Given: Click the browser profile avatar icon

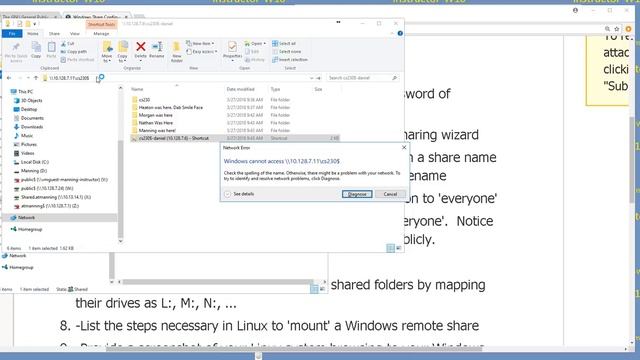Looking at the screenshot, I should [x=576, y=11].
